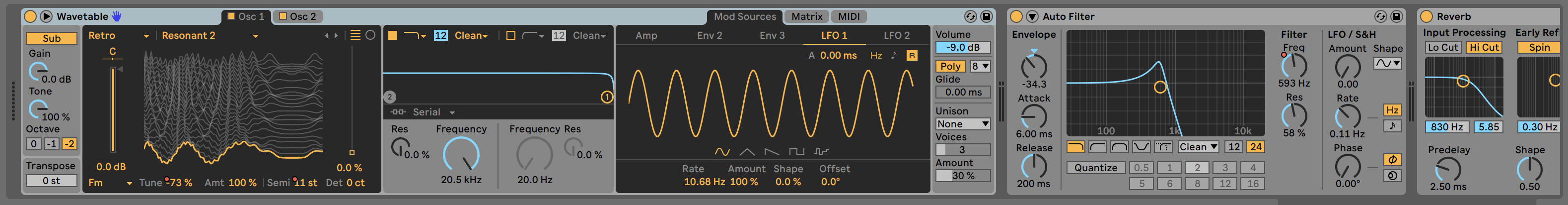This screenshot has width=1568, height=205.
Task: Select Sub octave -2
Action: coord(70,144)
